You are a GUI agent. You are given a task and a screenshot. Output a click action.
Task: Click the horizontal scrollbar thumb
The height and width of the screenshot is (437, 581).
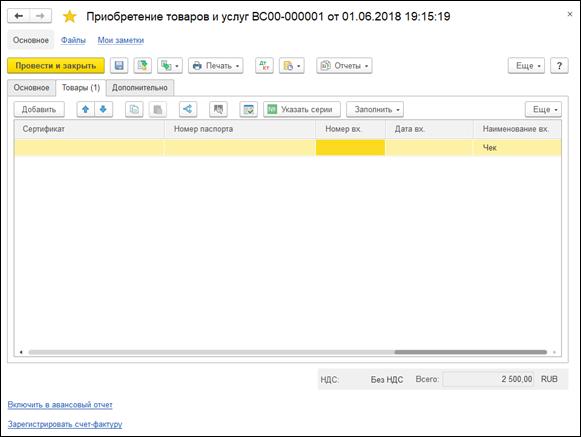pyautogui.click(x=471, y=352)
